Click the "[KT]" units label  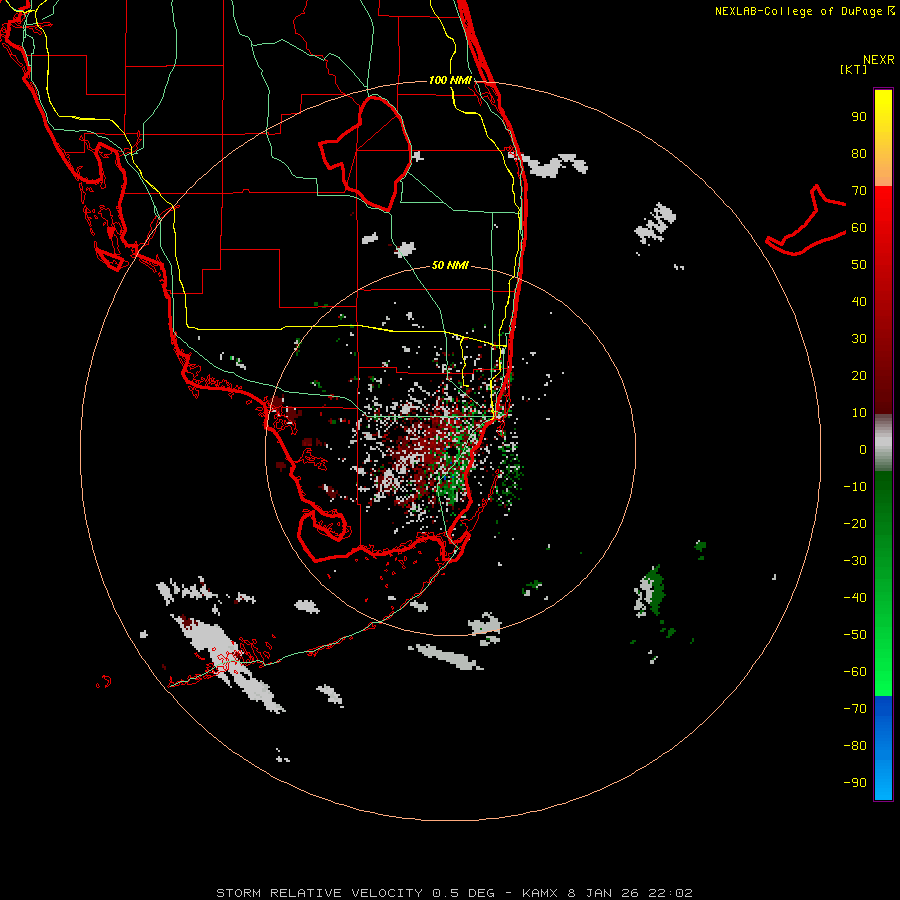click(x=853, y=69)
